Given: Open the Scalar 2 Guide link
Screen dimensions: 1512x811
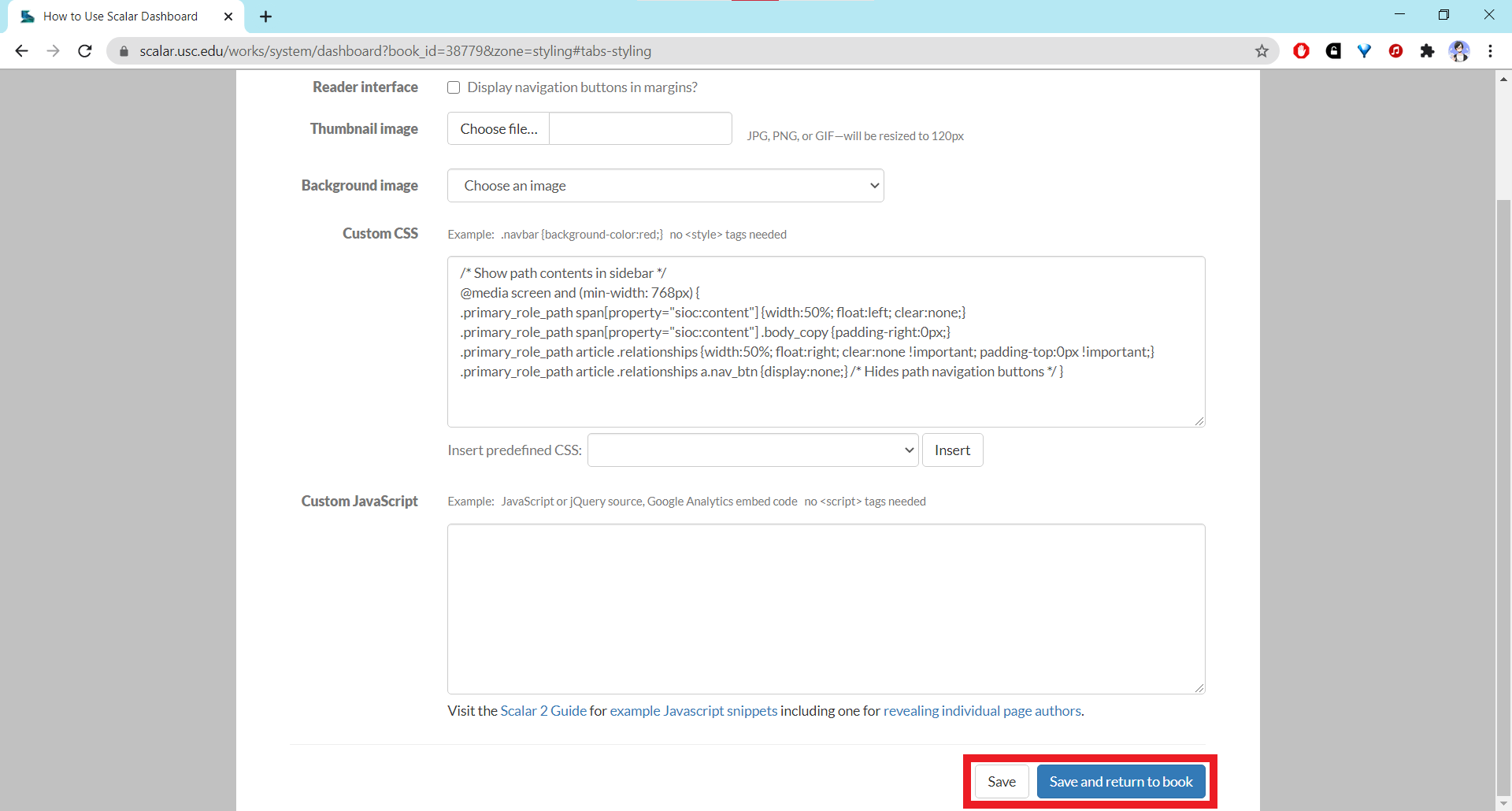Looking at the screenshot, I should coord(543,711).
